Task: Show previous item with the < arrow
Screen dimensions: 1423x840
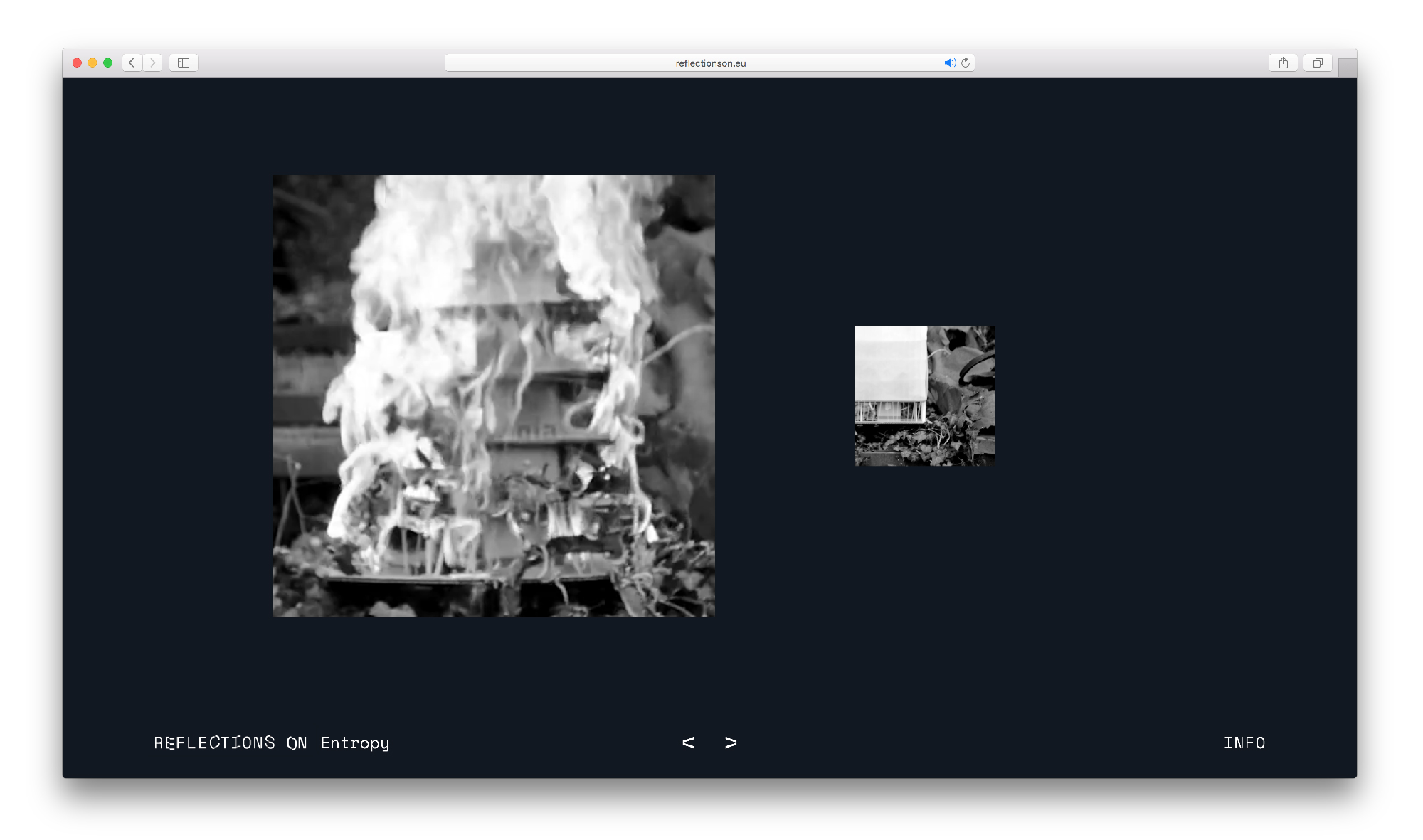Action: pyautogui.click(x=688, y=743)
